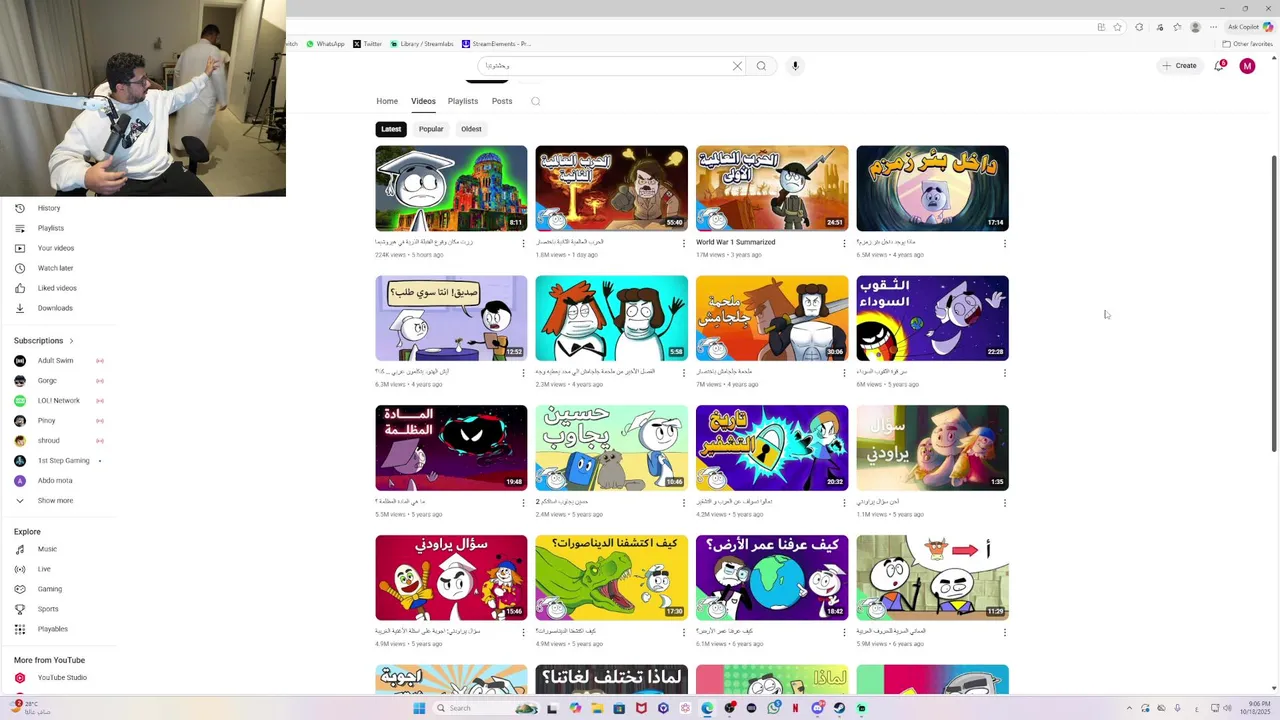Open YouTube notifications bell
The width and height of the screenshot is (1280, 720).
[x=1219, y=66]
